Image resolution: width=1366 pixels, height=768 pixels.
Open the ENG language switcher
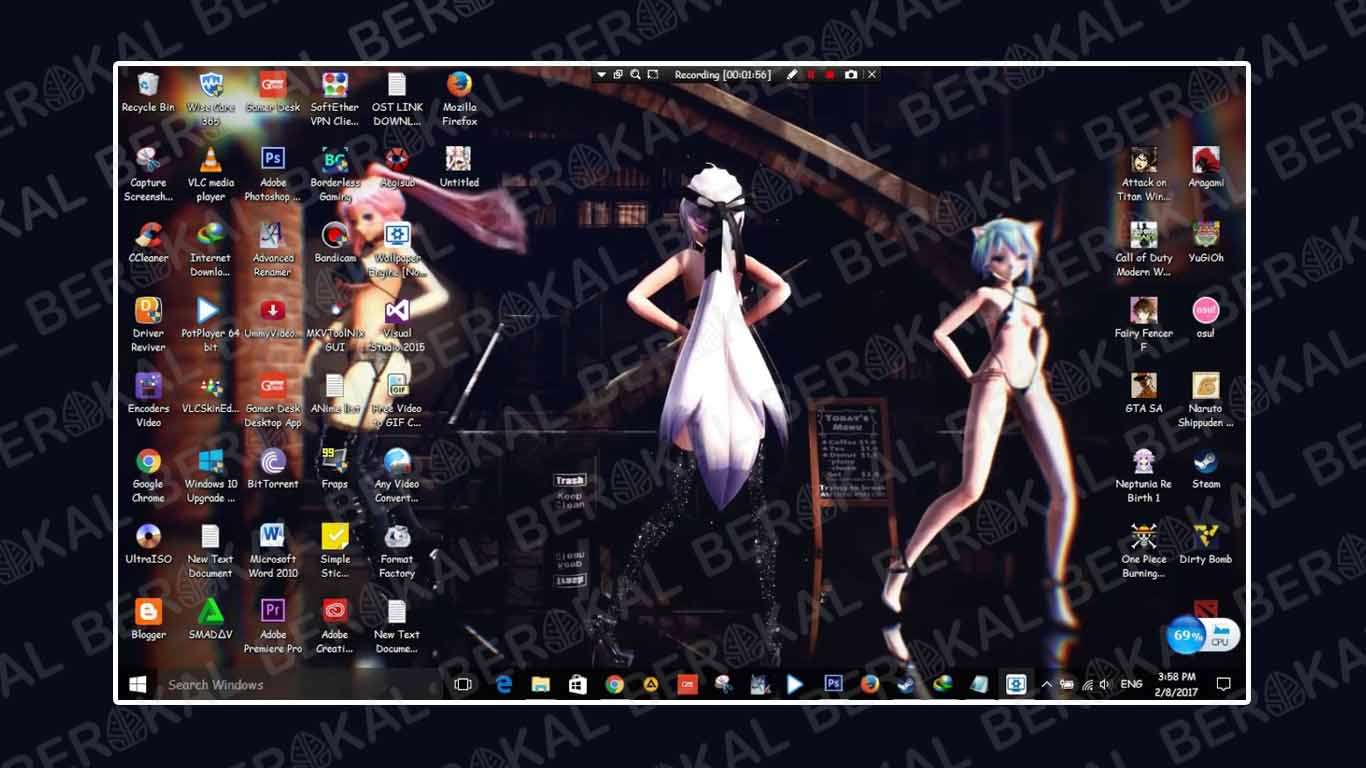[x=1131, y=684]
